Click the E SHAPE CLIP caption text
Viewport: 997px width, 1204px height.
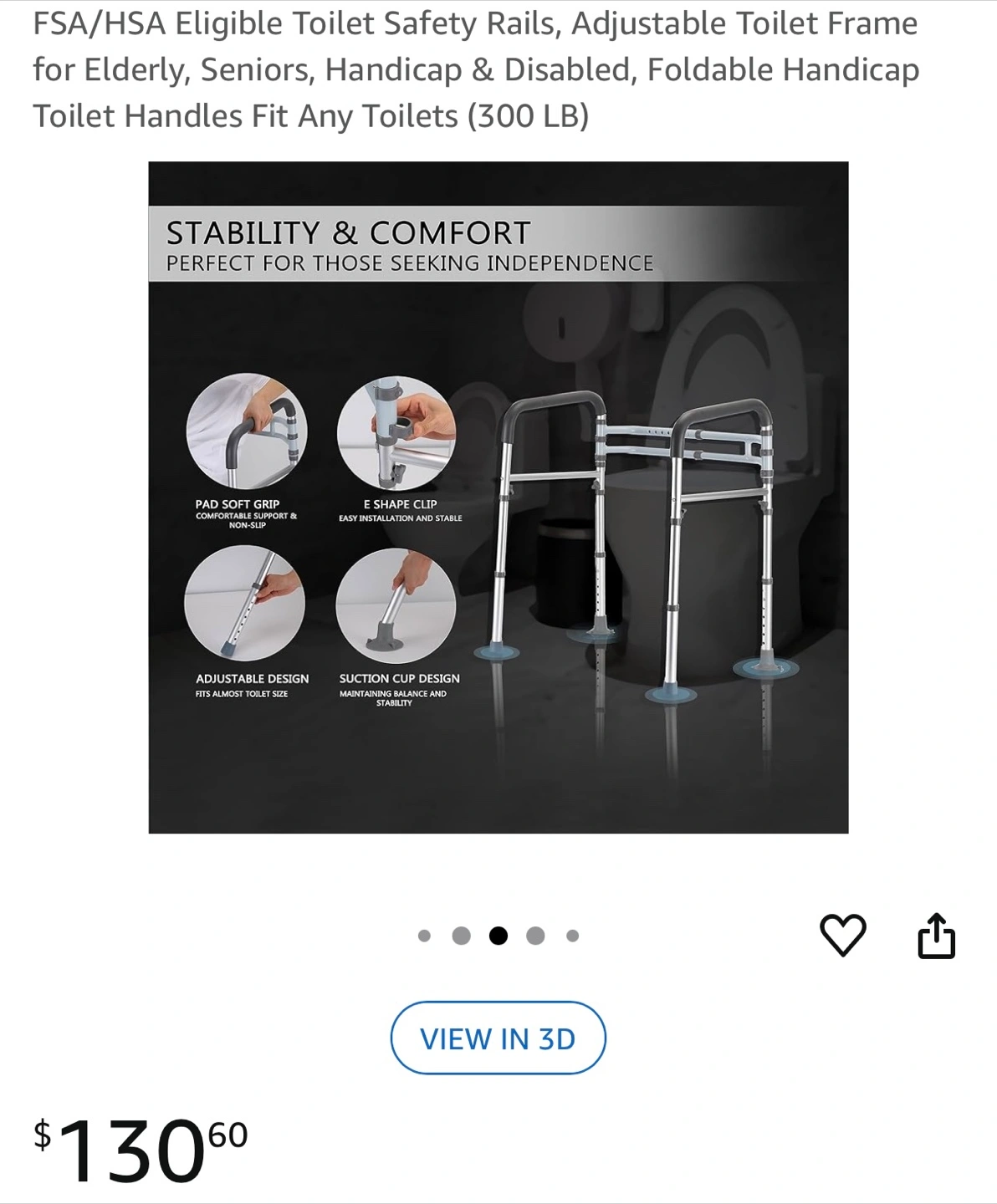400,504
